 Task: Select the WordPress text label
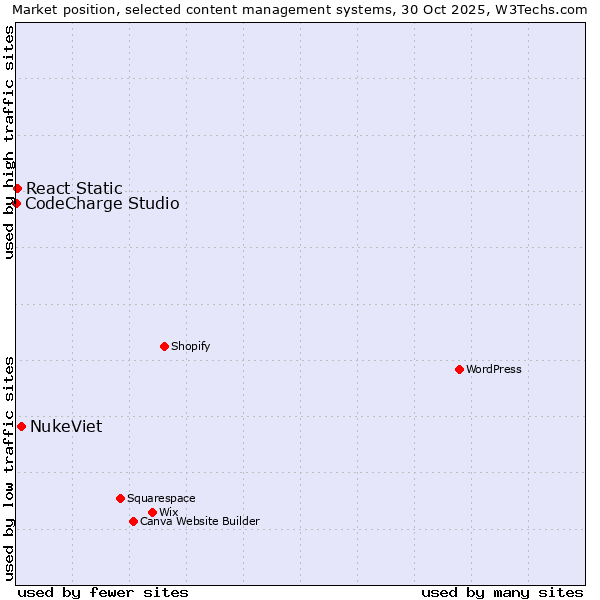[x=494, y=369]
